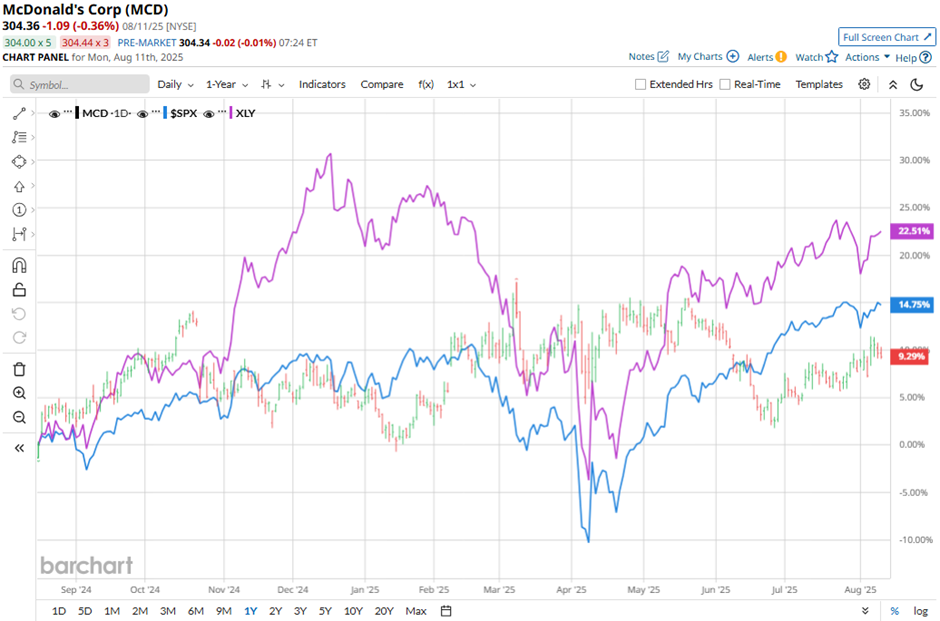This screenshot has width=940, height=621.
Task: Click Compare to add symbols
Action: coord(382,85)
